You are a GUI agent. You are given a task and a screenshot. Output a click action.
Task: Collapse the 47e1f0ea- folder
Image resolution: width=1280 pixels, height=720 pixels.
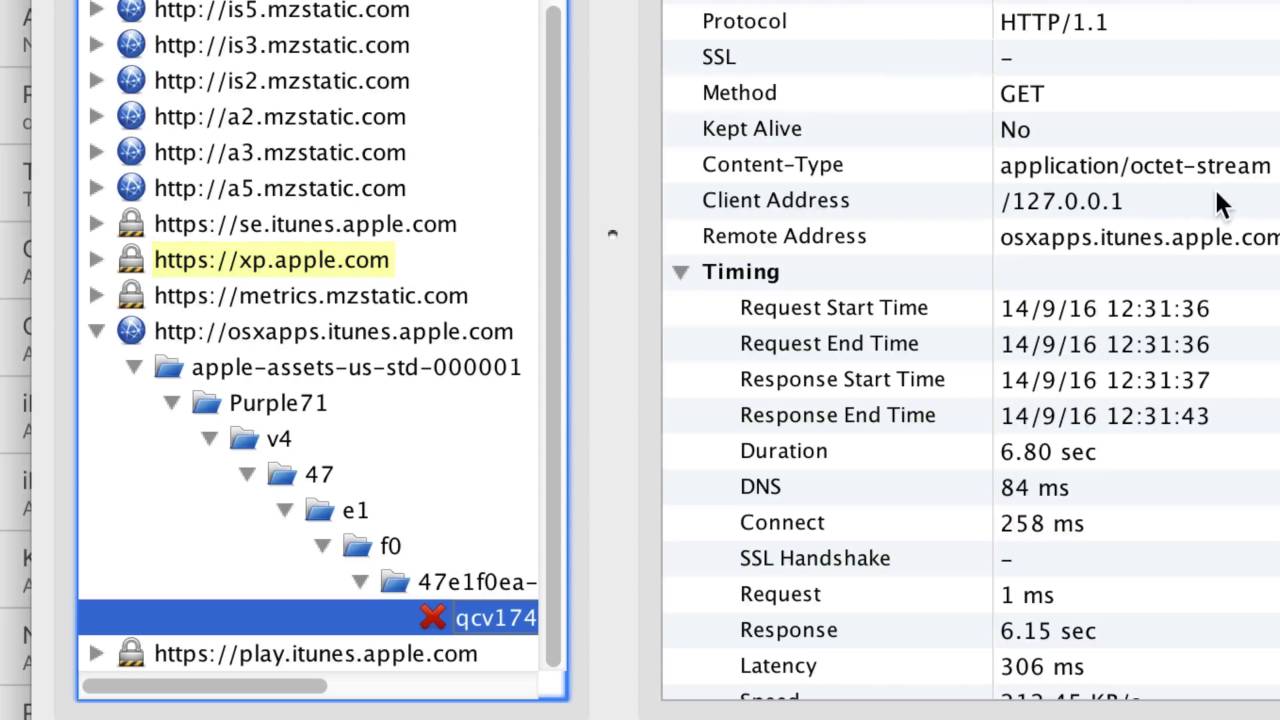coord(360,583)
